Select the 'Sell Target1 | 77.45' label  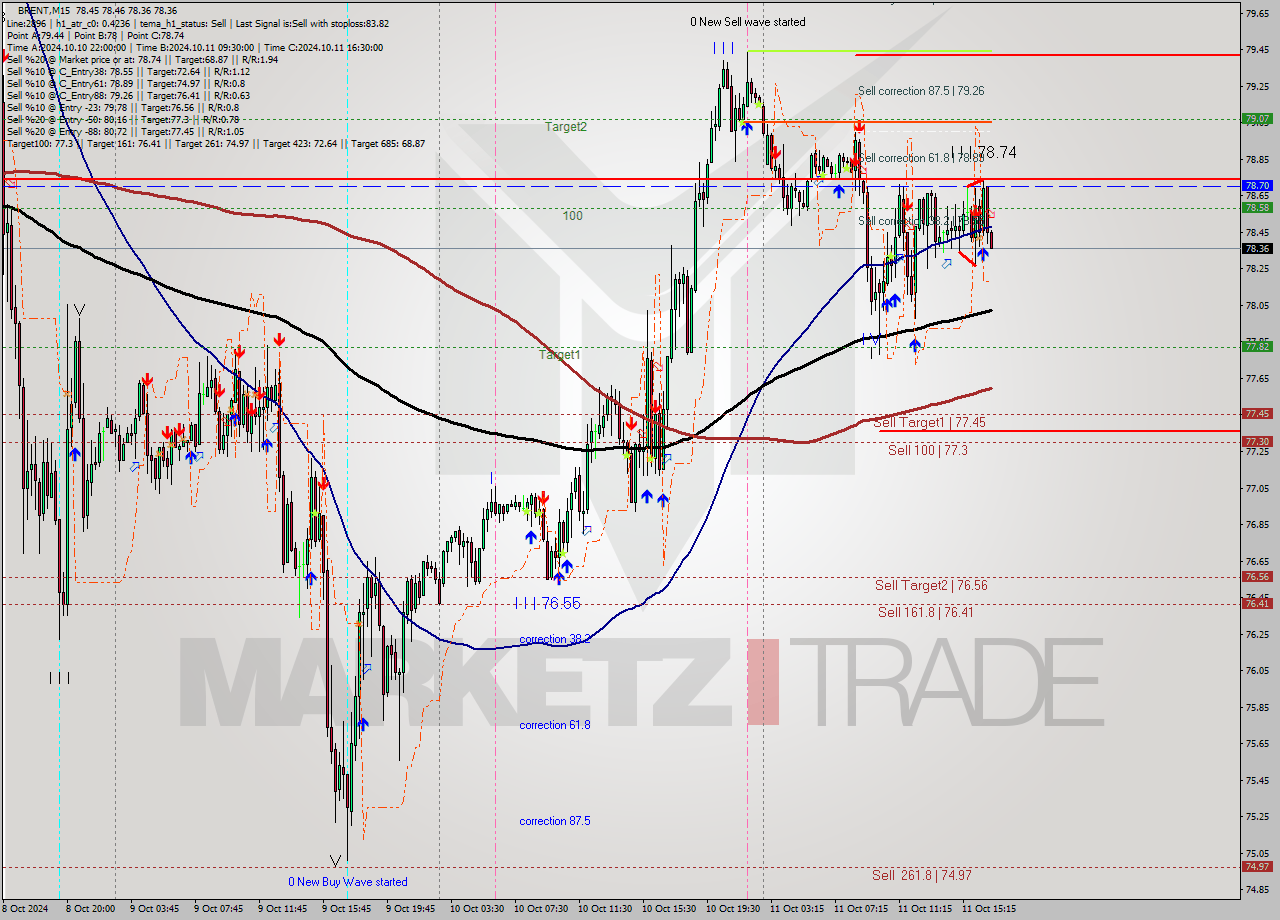(x=930, y=423)
